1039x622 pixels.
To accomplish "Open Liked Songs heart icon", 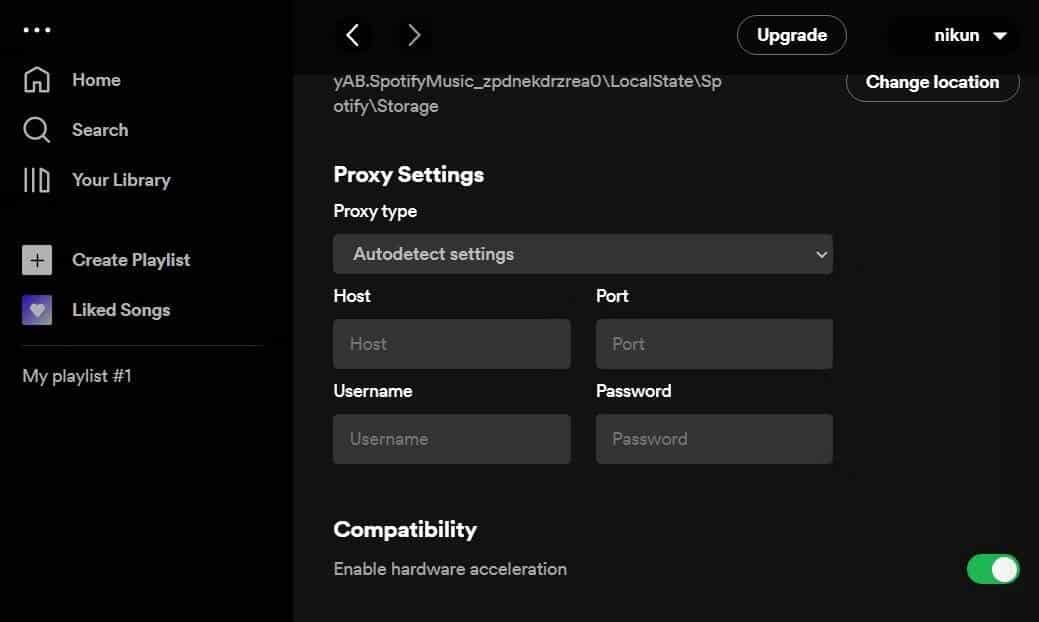I will [x=37, y=310].
